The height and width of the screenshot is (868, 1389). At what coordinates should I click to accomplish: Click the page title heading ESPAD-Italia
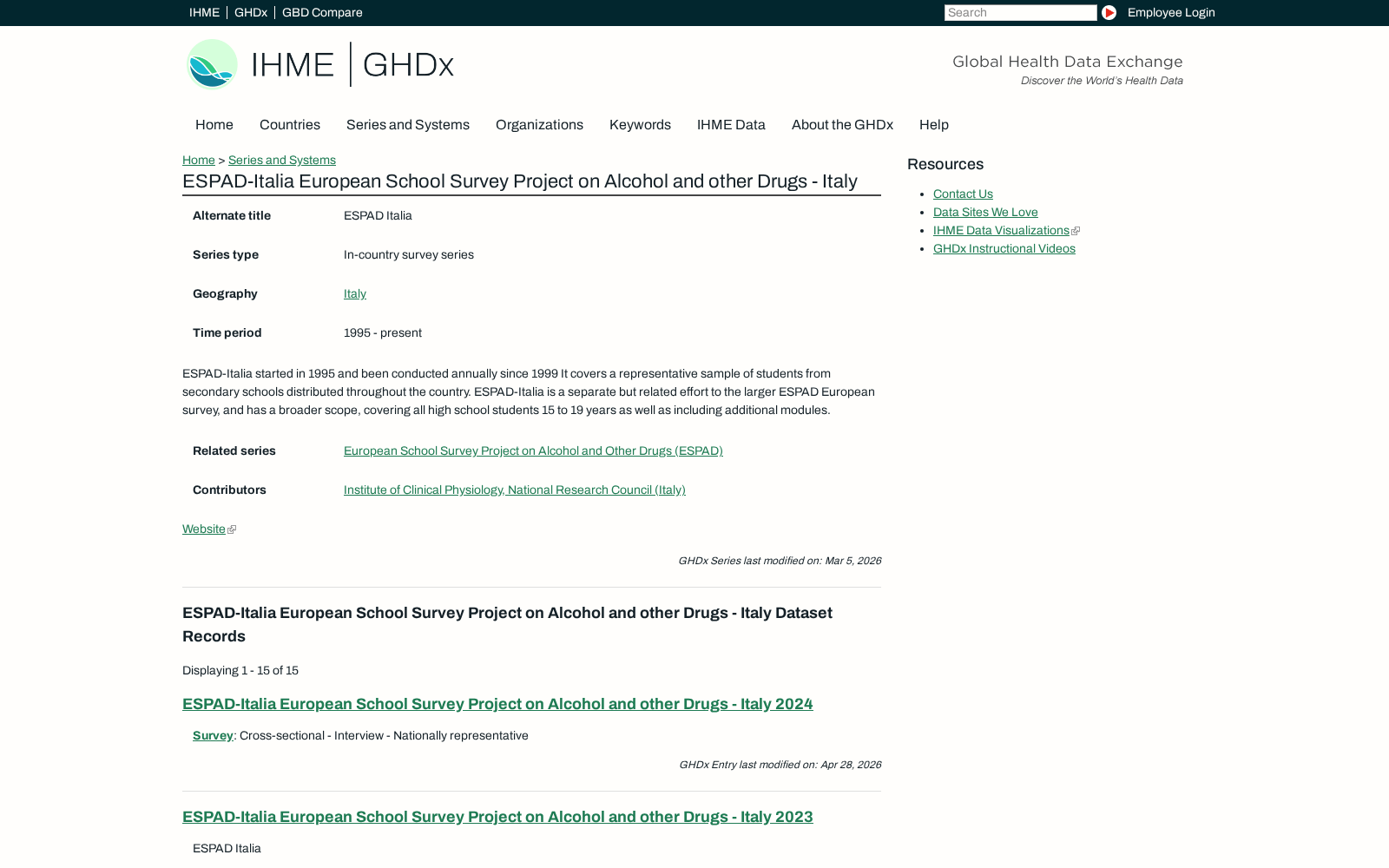520,181
